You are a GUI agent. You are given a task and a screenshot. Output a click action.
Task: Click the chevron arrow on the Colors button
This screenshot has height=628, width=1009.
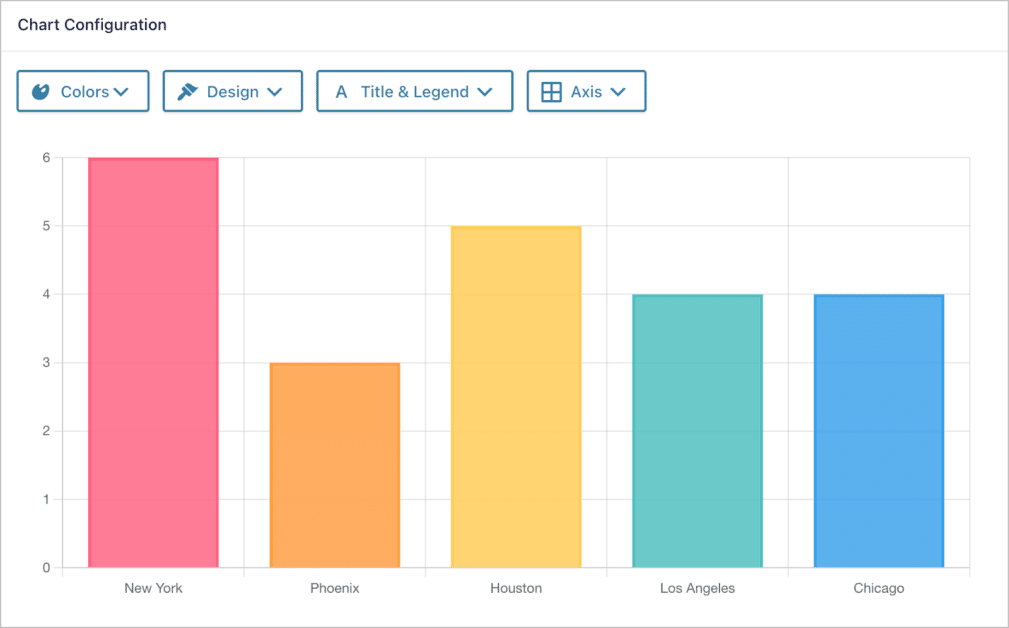[123, 91]
